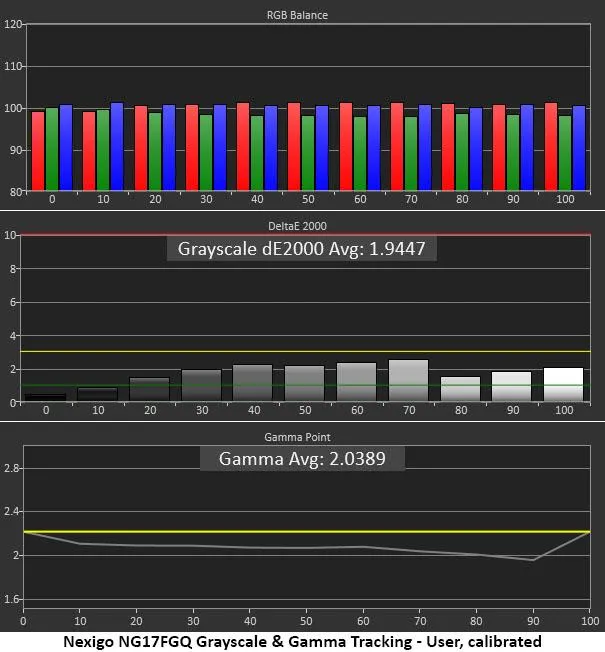This screenshot has width=605, height=652.
Task: Select the black DeltaE bar at 0
Action: [x=46, y=397]
